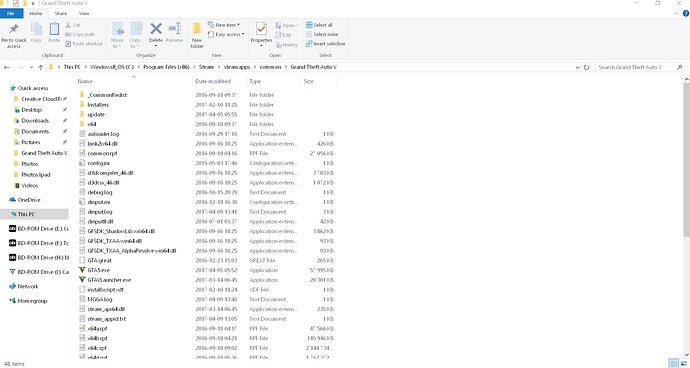Click the Edit command in ribbon
690x368 pixels.
(x=283, y=35)
